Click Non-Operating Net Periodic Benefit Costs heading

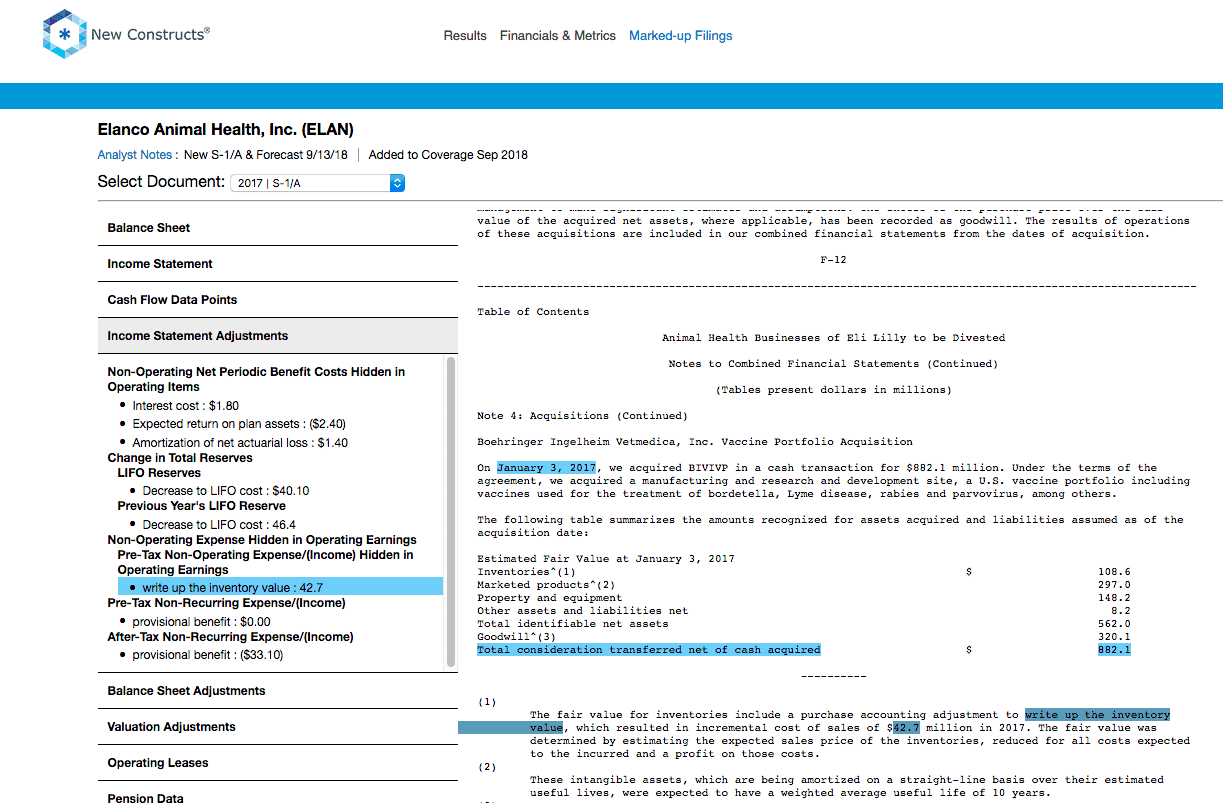pos(256,379)
